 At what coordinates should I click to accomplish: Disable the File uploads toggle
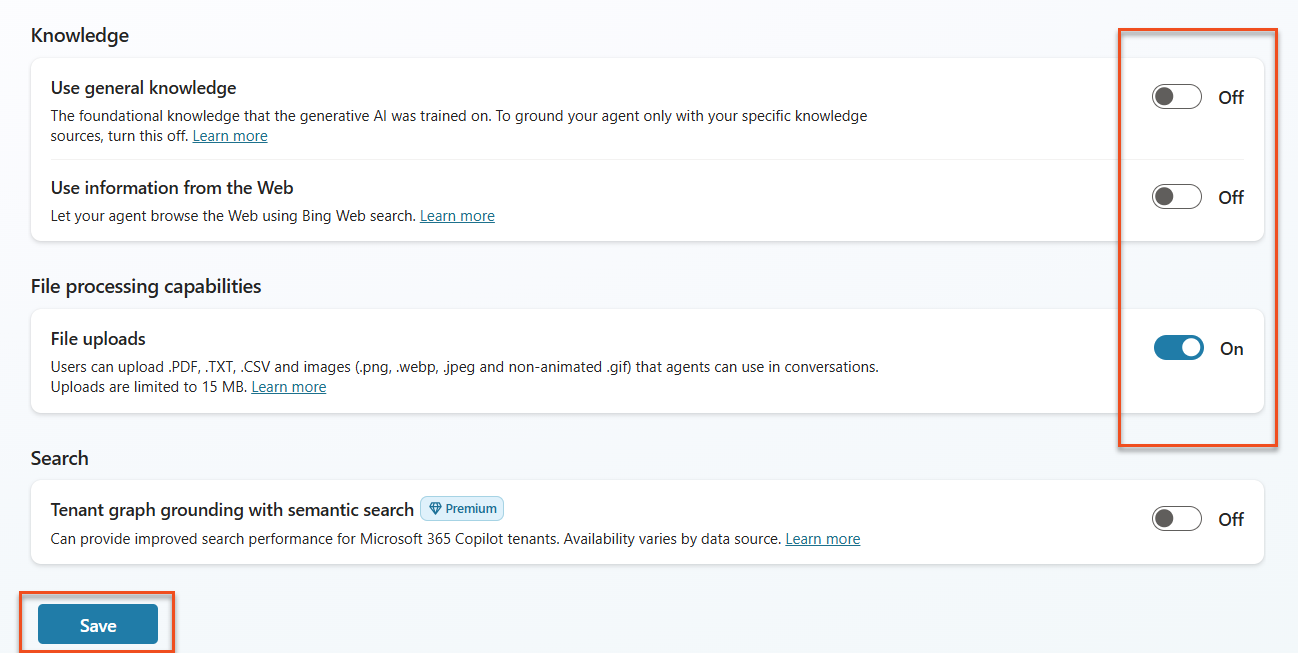pos(1178,347)
